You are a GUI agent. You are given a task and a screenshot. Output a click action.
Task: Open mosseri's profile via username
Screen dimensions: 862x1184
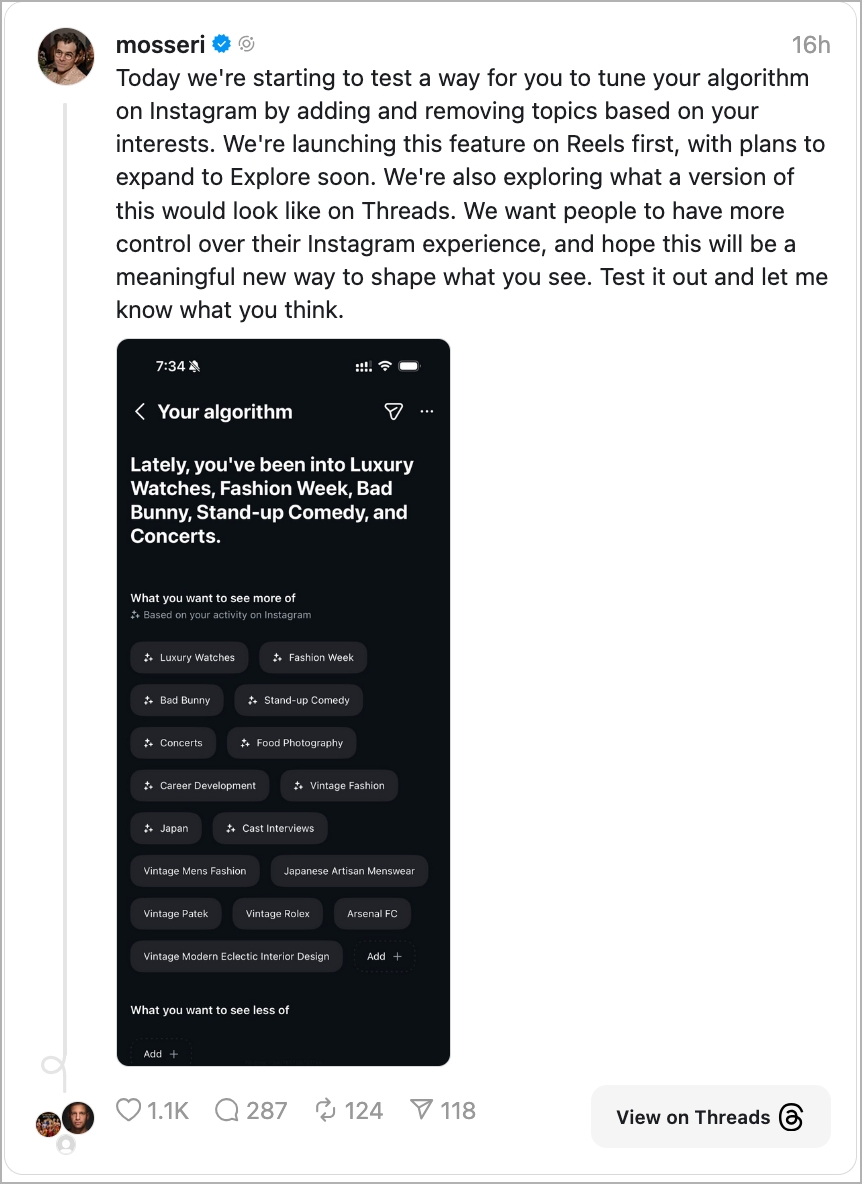click(160, 44)
